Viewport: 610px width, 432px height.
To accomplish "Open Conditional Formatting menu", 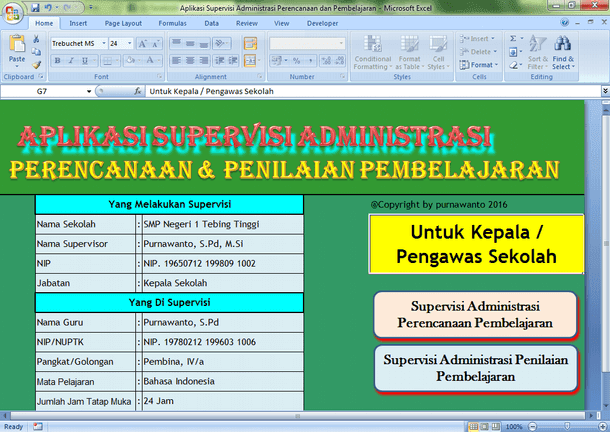I will 372,52.
